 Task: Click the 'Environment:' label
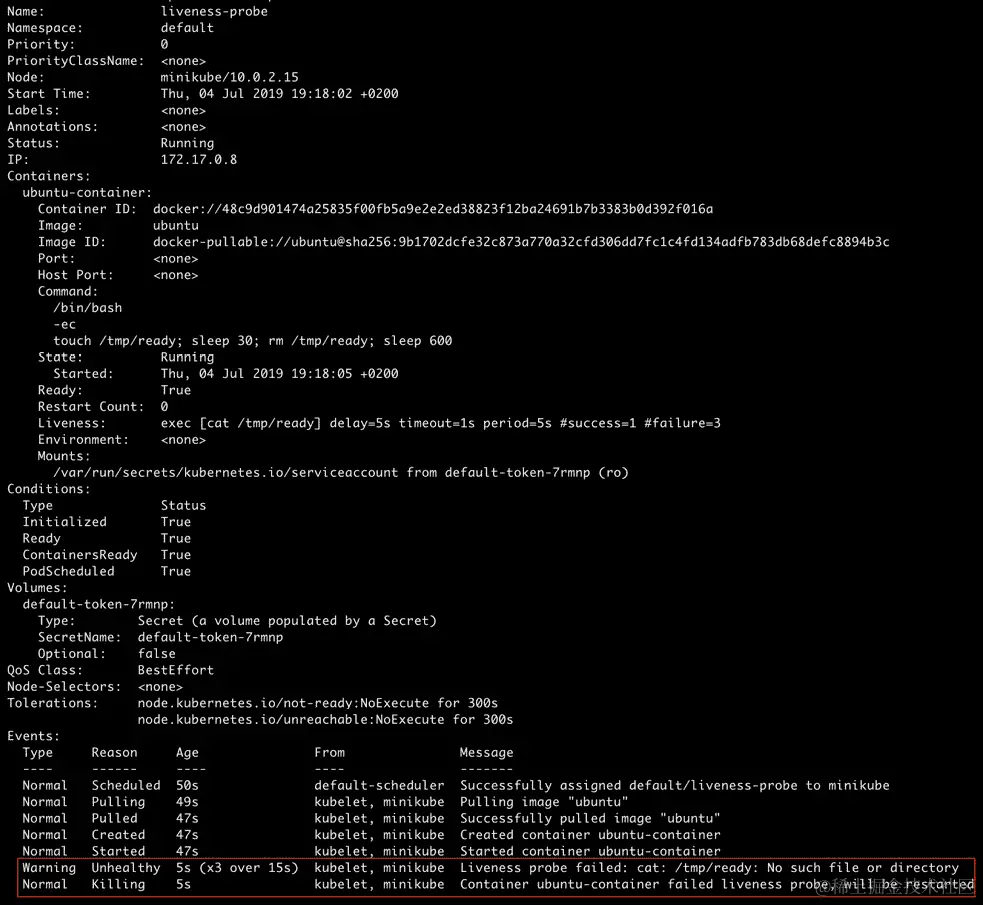coord(83,439)
